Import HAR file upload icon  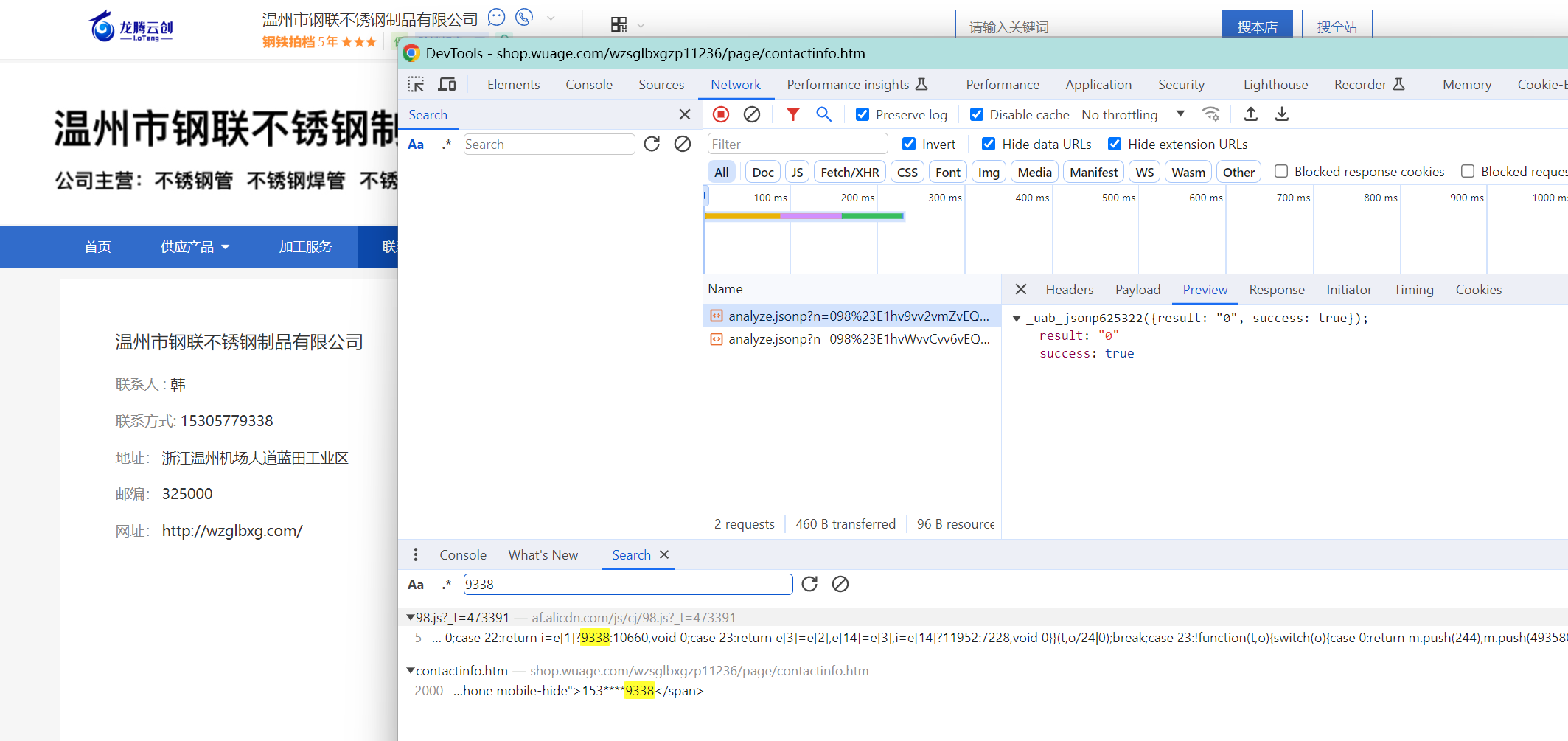[x=1251, y=114]
